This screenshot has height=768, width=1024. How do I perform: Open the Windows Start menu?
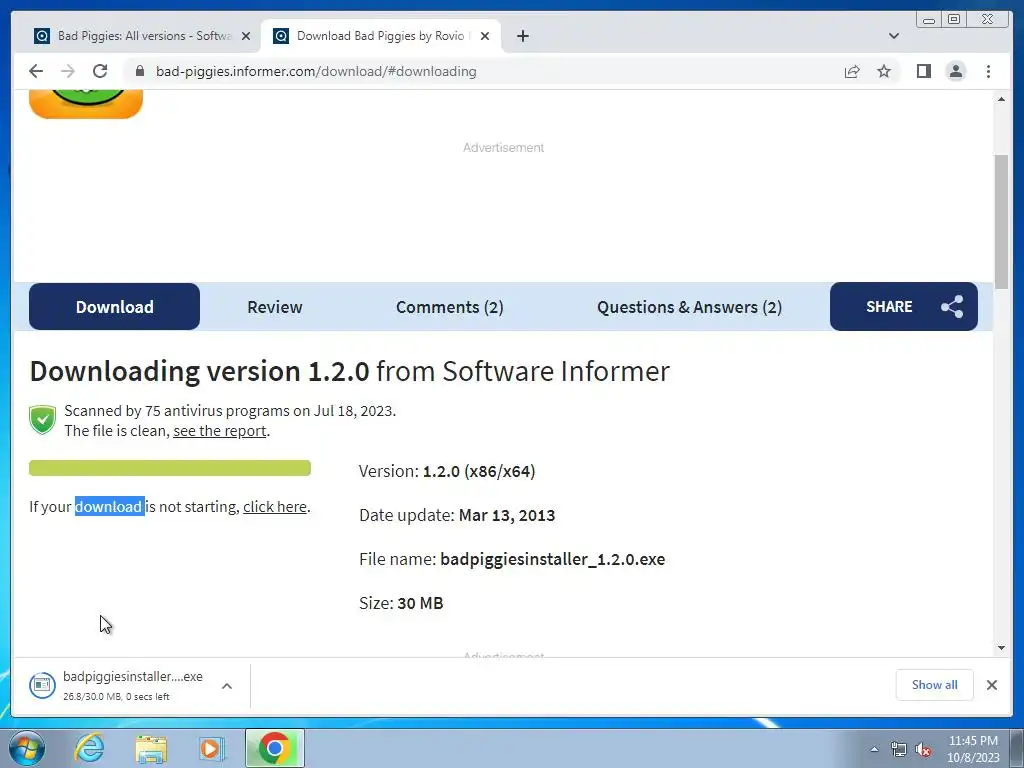pyautogui.click(x=27, y=748)
